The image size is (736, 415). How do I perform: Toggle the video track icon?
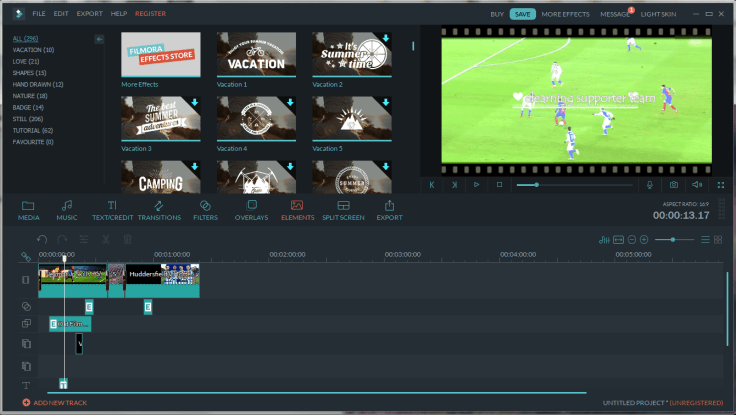click(26, 280)
